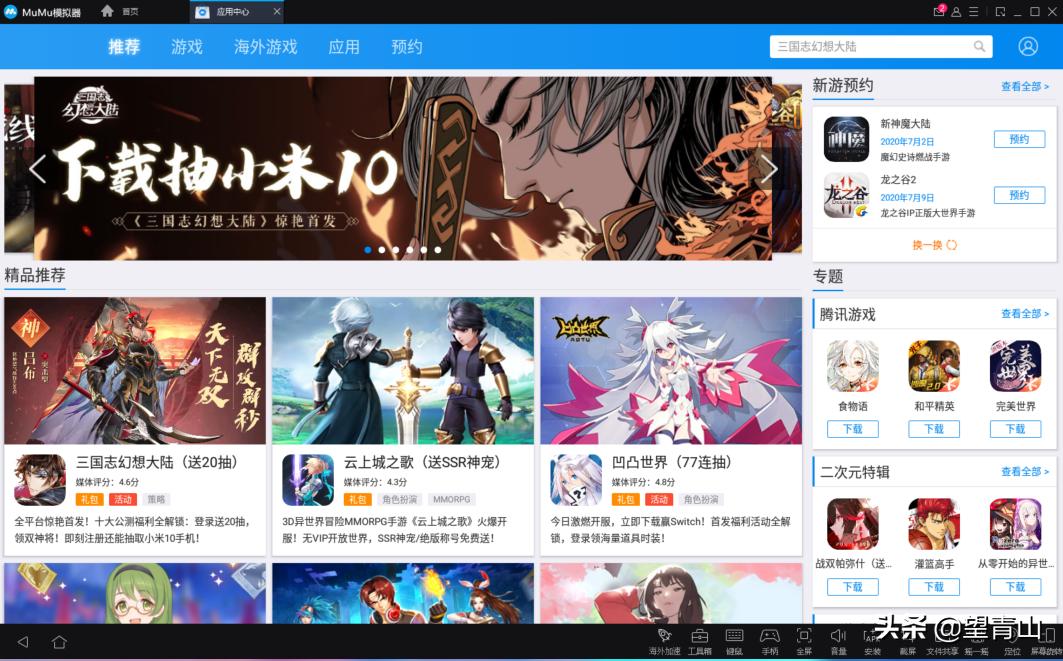Open the 预约 navigation tab
1063x661 pixels.
407,47
